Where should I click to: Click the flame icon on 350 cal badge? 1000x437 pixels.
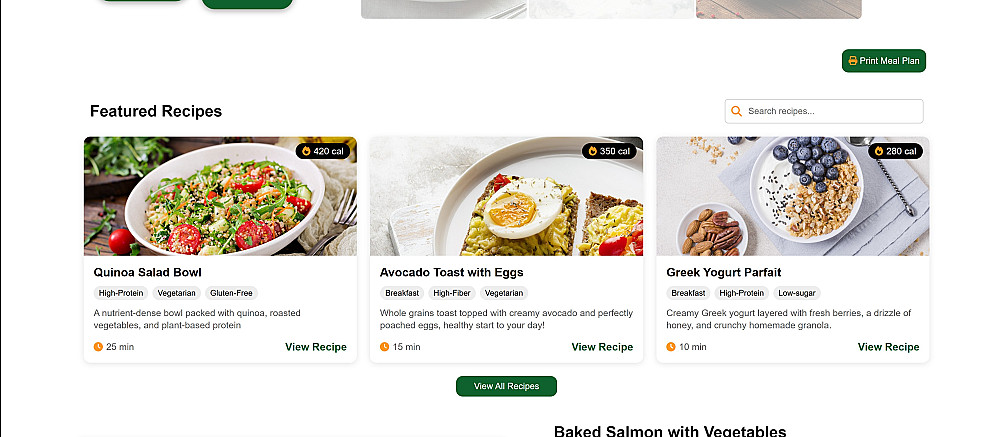(x=592, y=151)
